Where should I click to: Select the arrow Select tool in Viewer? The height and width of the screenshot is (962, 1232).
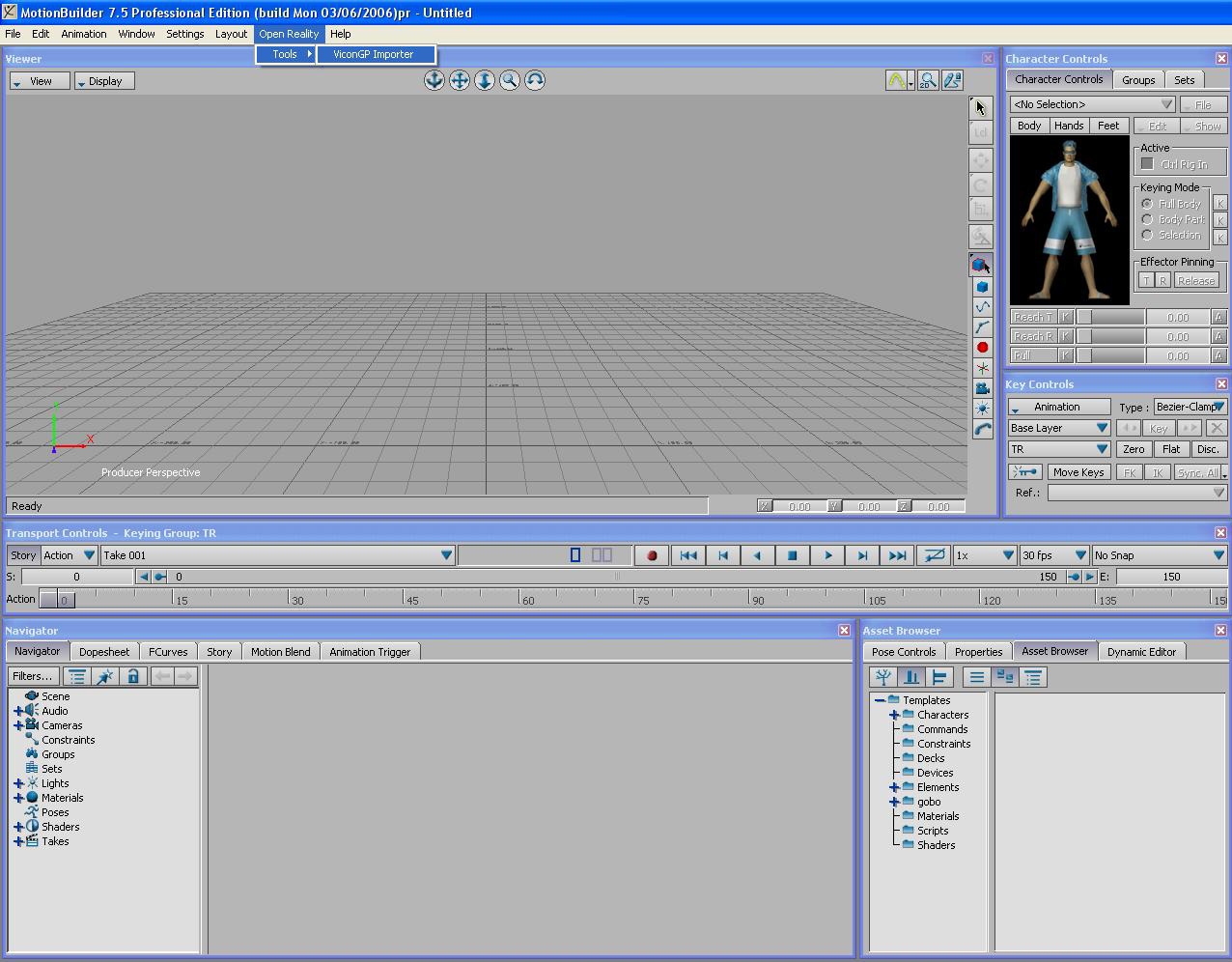tap(981, 108)
